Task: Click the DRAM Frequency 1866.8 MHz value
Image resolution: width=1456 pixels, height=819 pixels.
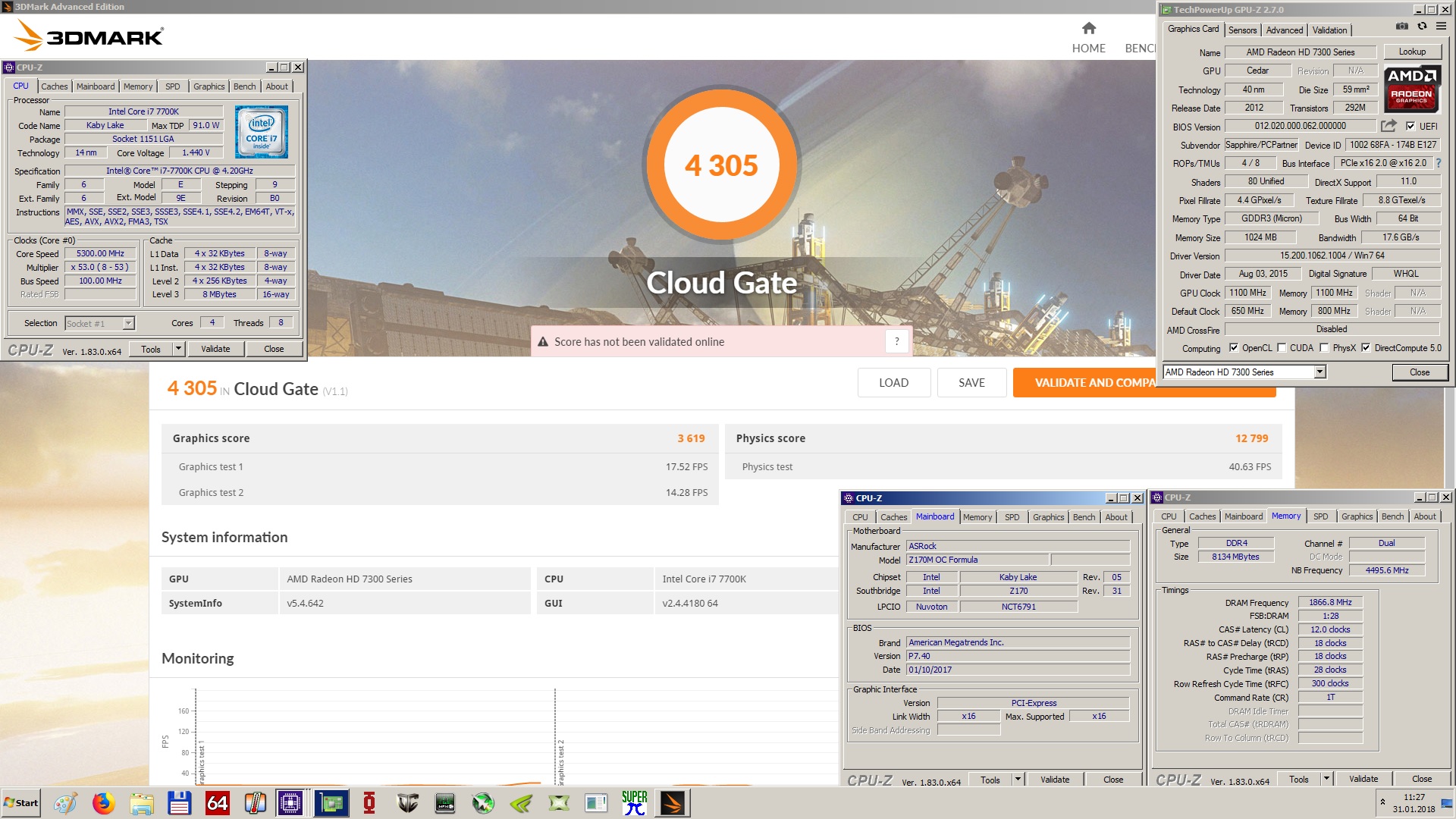Action: tap(1330, 603)
